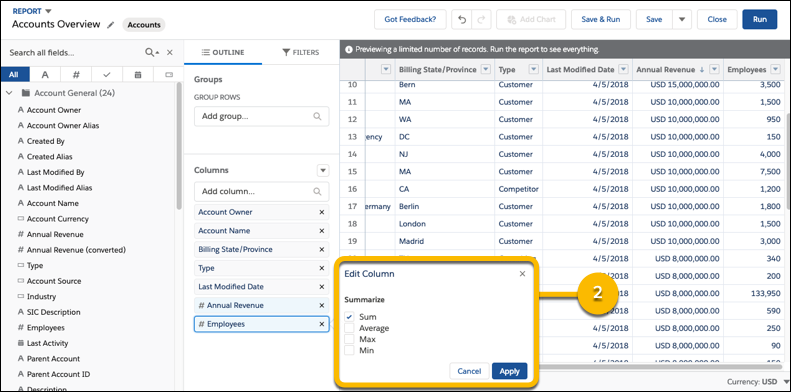Apply the Edit Column changes
Image resolution: width=791 pixels, height=392 pixels.
(510, 371)
